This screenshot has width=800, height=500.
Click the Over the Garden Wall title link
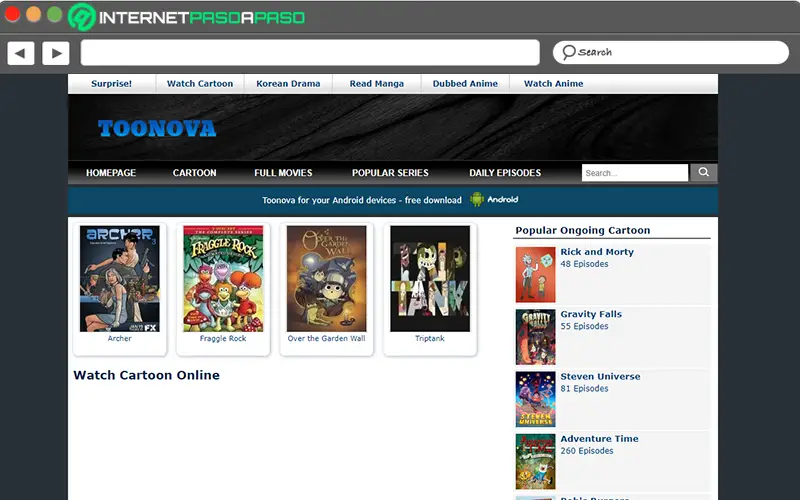pos(327,338)
